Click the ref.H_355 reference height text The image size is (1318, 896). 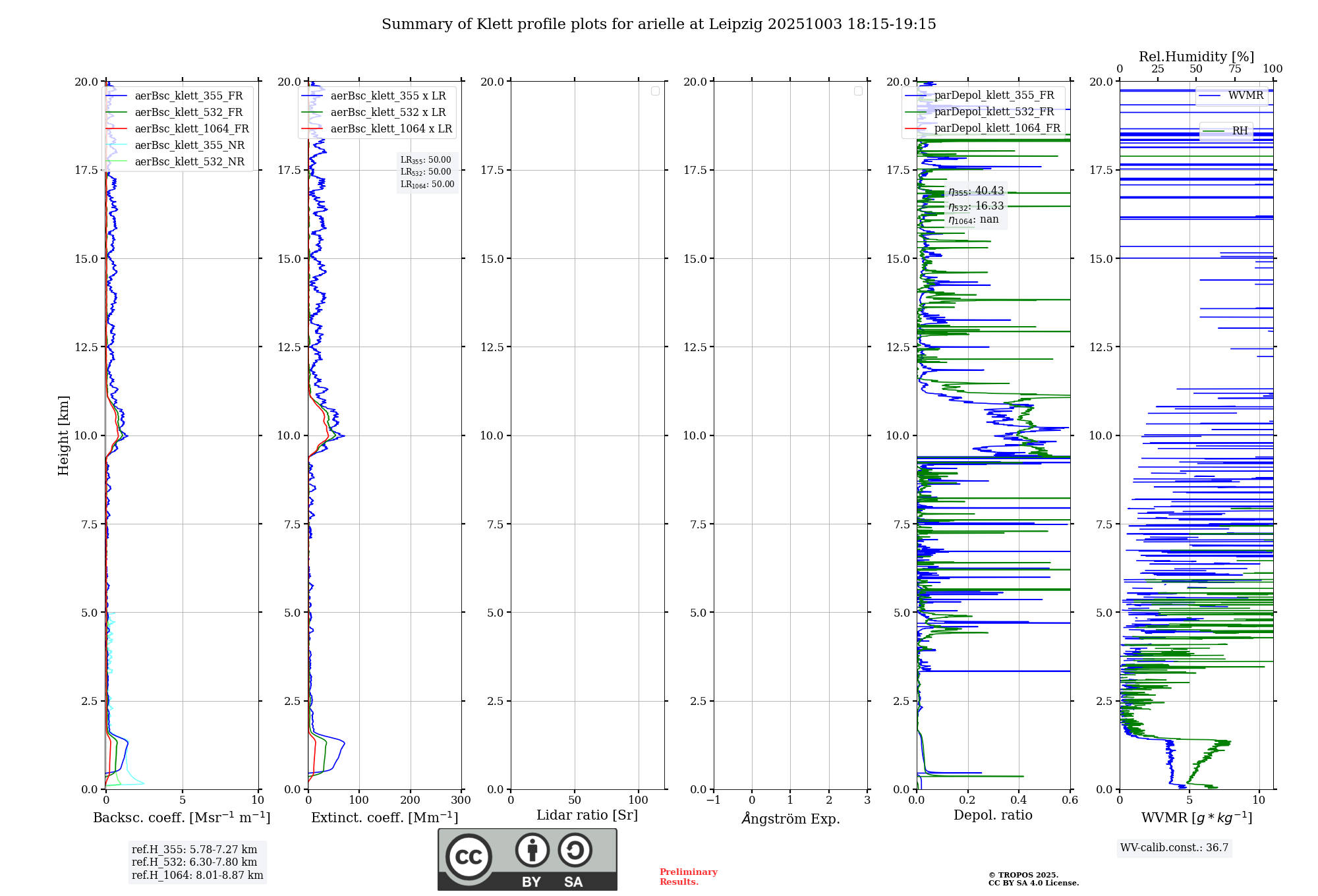pos(194,850)
